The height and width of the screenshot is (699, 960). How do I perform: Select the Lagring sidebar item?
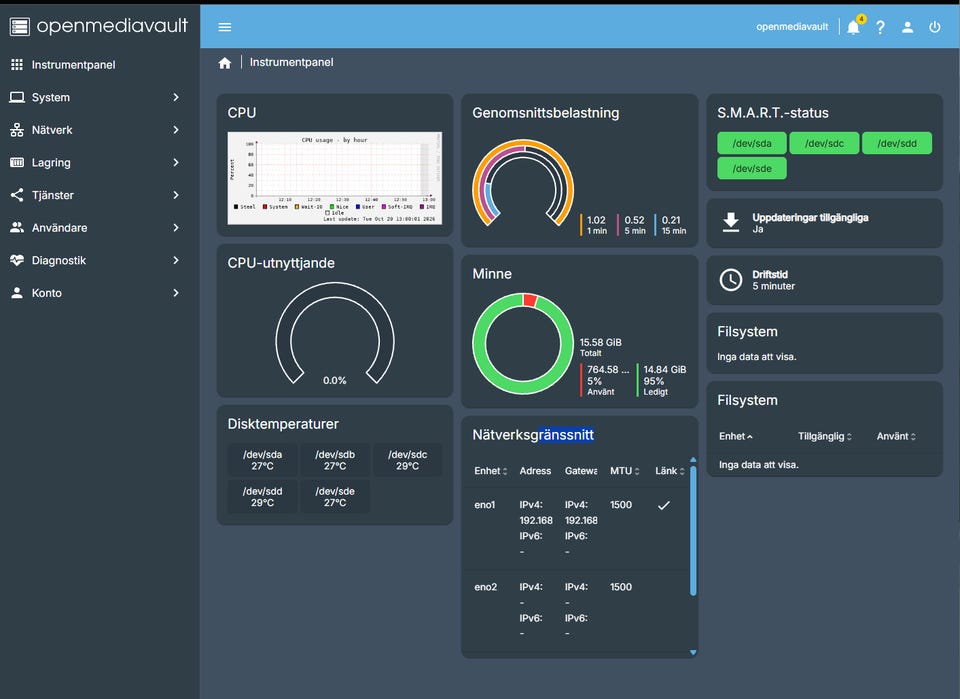pyautogui.click(x=100, y=162)
